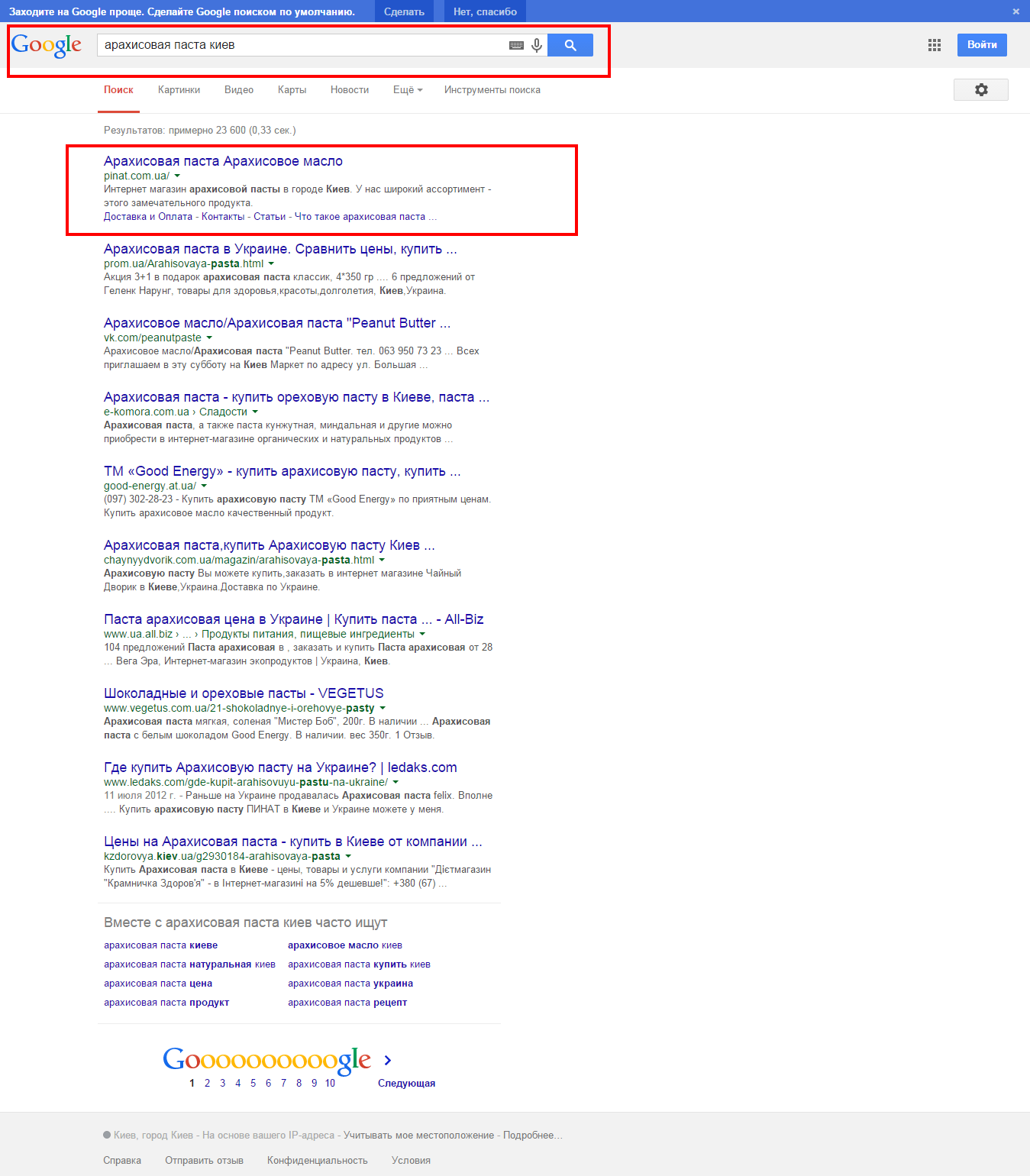Search related арахисовая паста украина

(350, 984)
